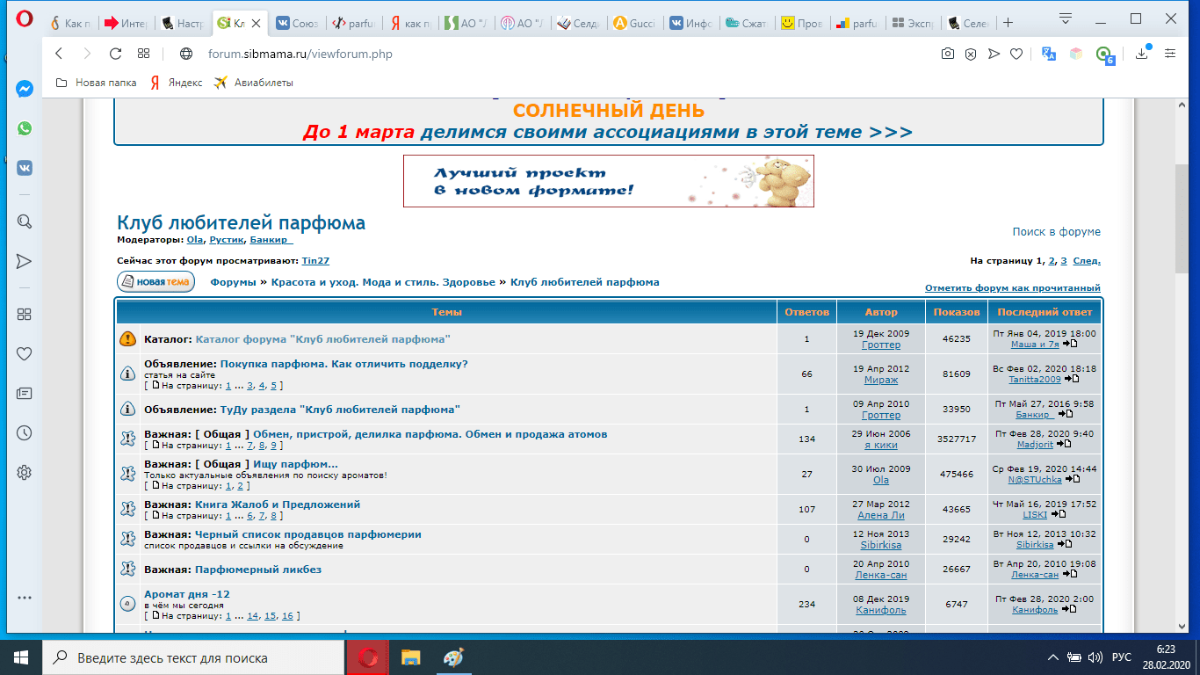Open the Opera snapshot camera tool
Image resolution: width=1200 pixels, height=675 pixels.
[947, 55]
